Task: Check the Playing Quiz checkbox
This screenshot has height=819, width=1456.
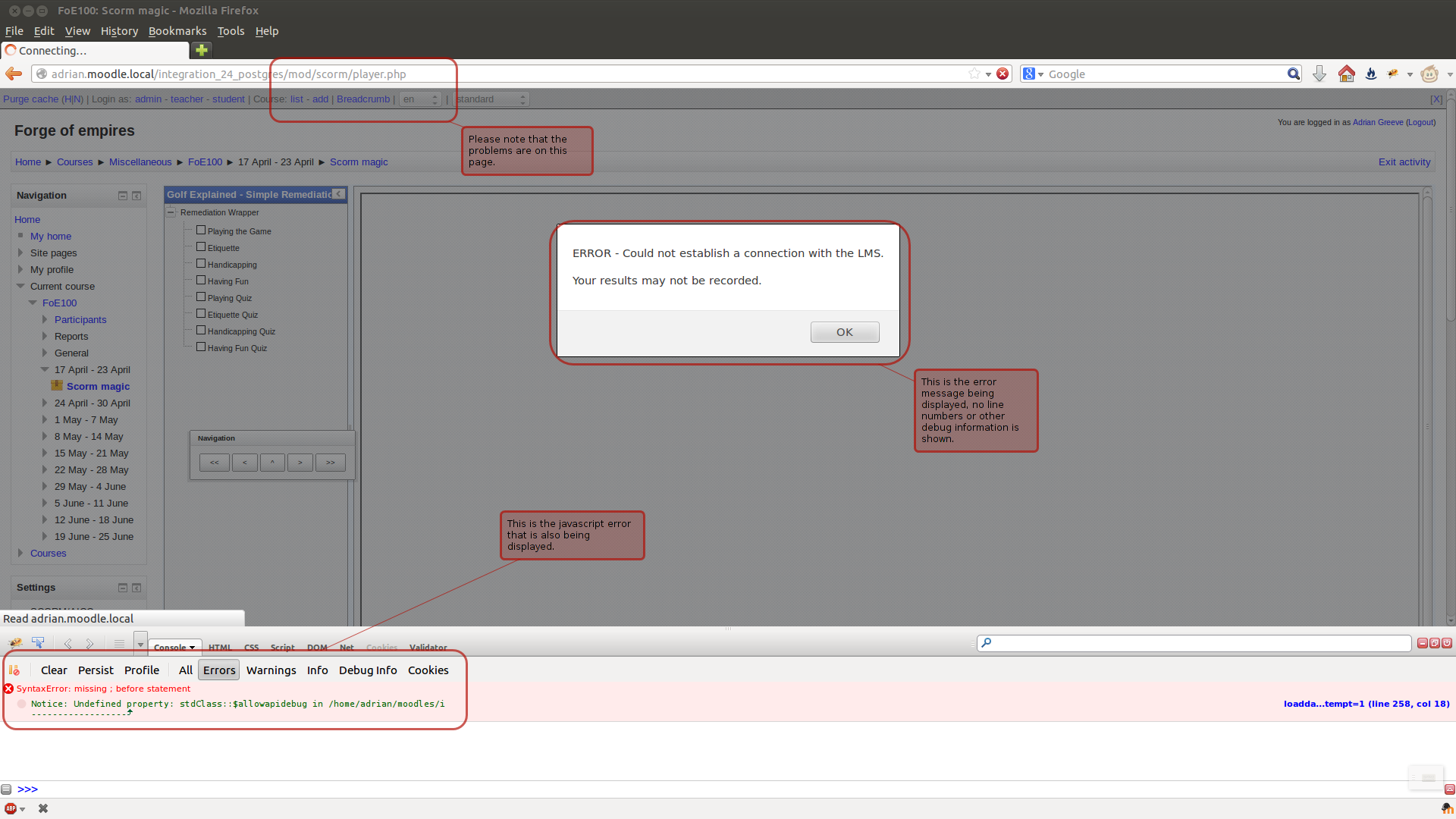Action: (x=201, y=297)
